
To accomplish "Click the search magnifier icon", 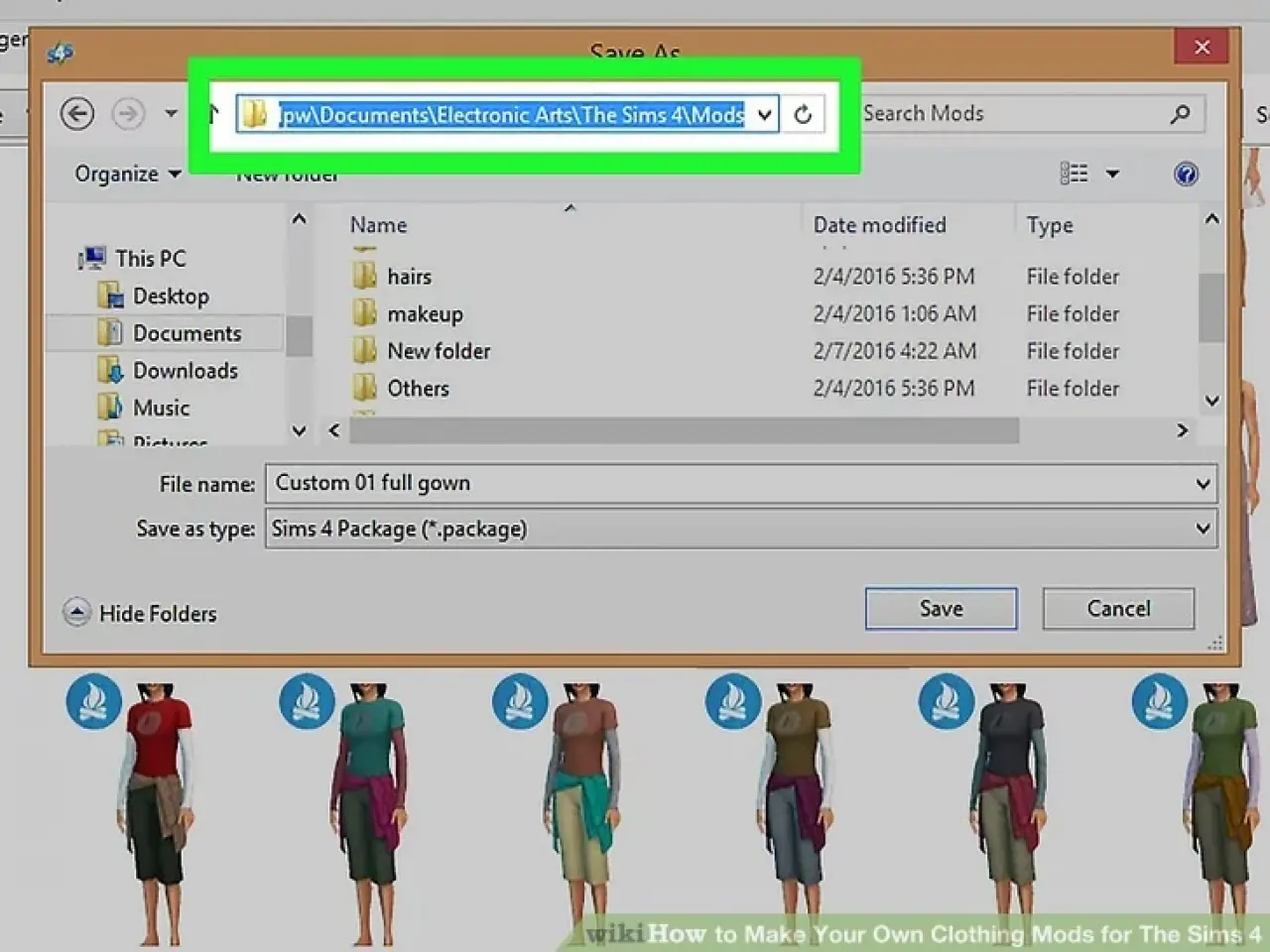I will (x=1180, y=114).
